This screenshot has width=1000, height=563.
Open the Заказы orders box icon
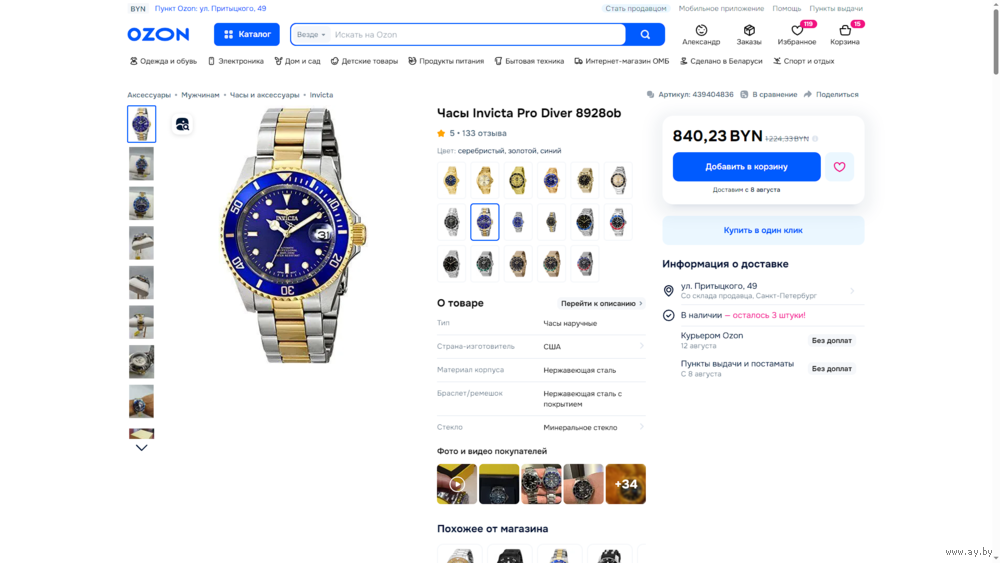[749, 31]
